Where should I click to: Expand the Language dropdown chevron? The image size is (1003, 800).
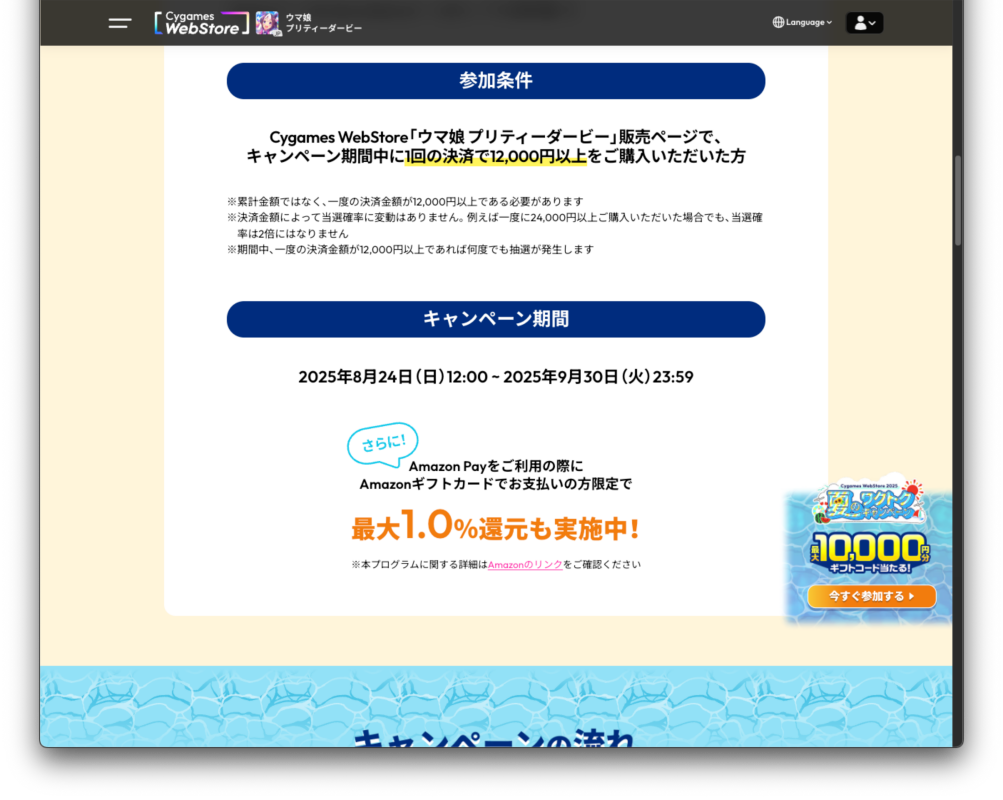click(x=829, y=23)
